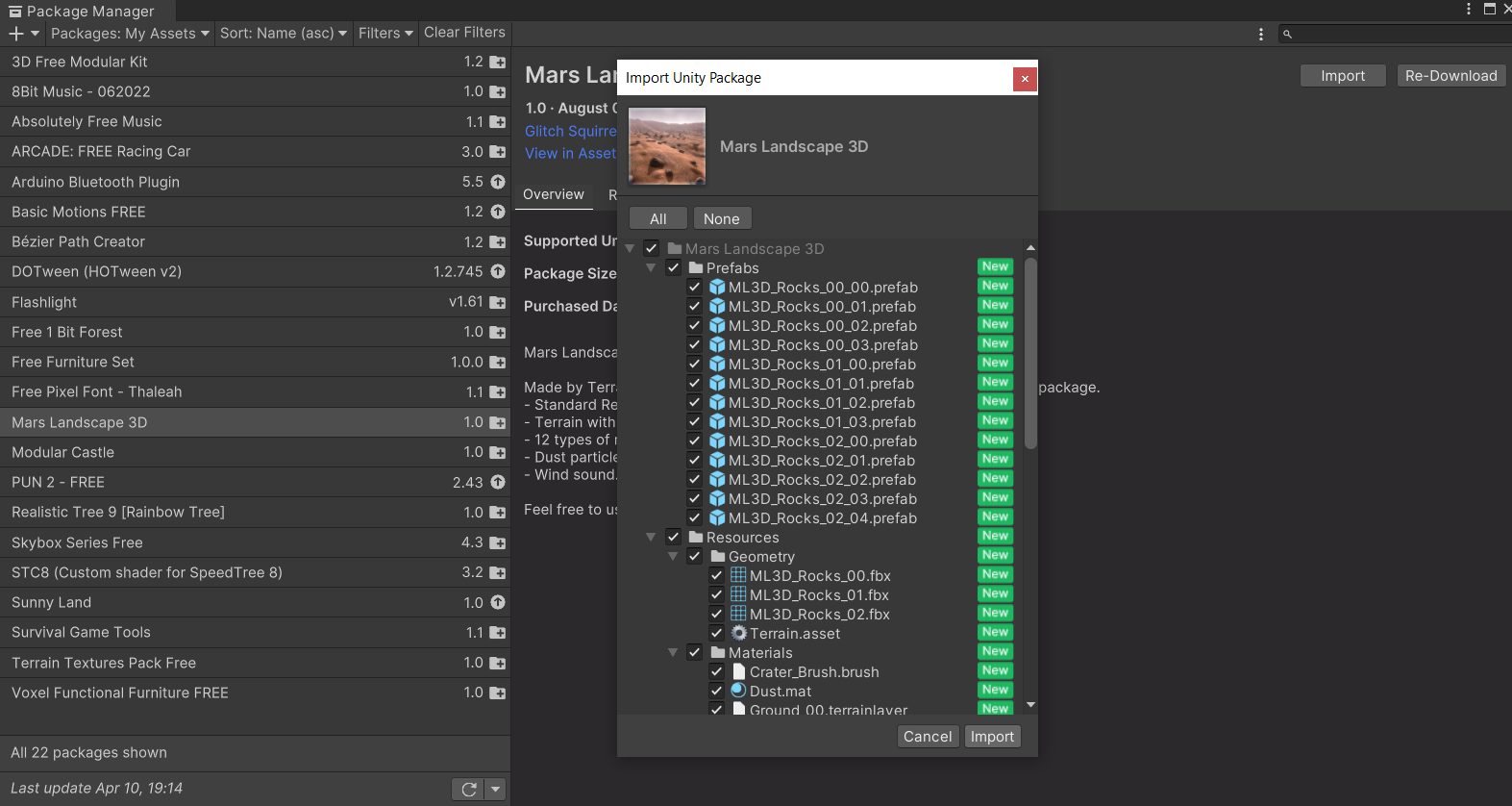Image resolution: width=1512 pixels, height=806 pixels.
Task: Click file icon of Crater_Brush.brush
Action: click(x=738, y=671)
